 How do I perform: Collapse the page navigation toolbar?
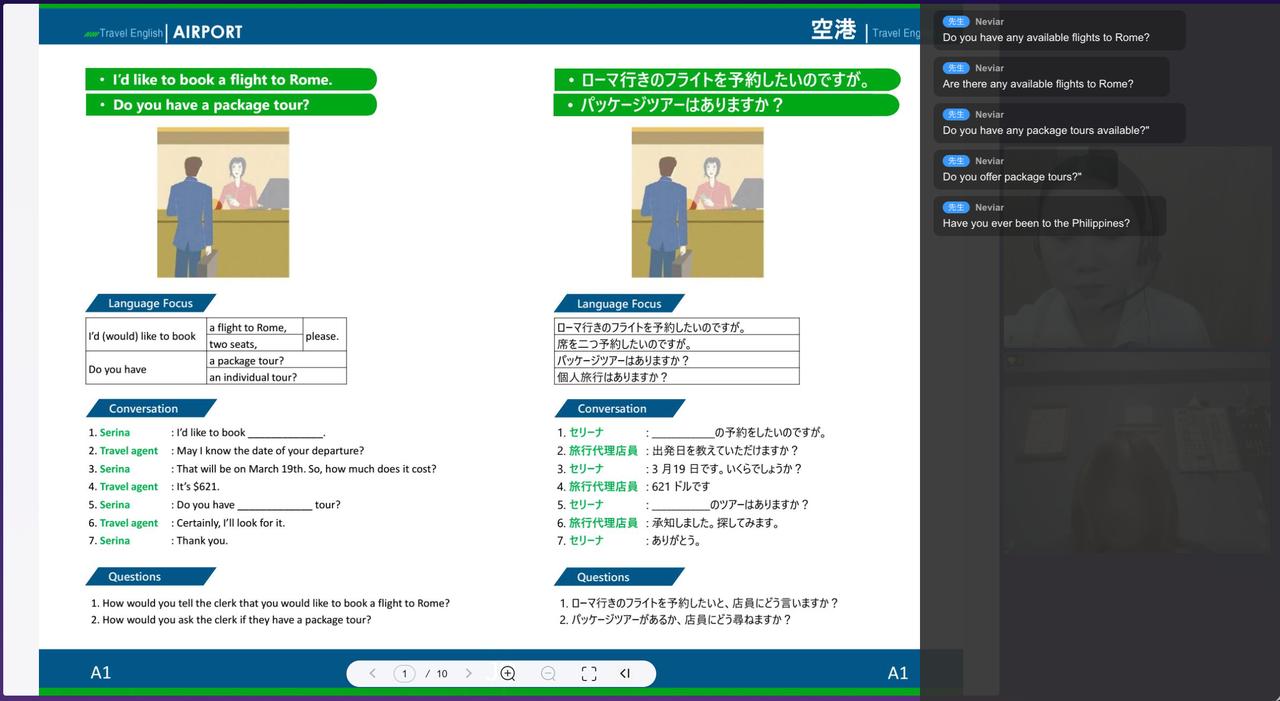[625, 674]
